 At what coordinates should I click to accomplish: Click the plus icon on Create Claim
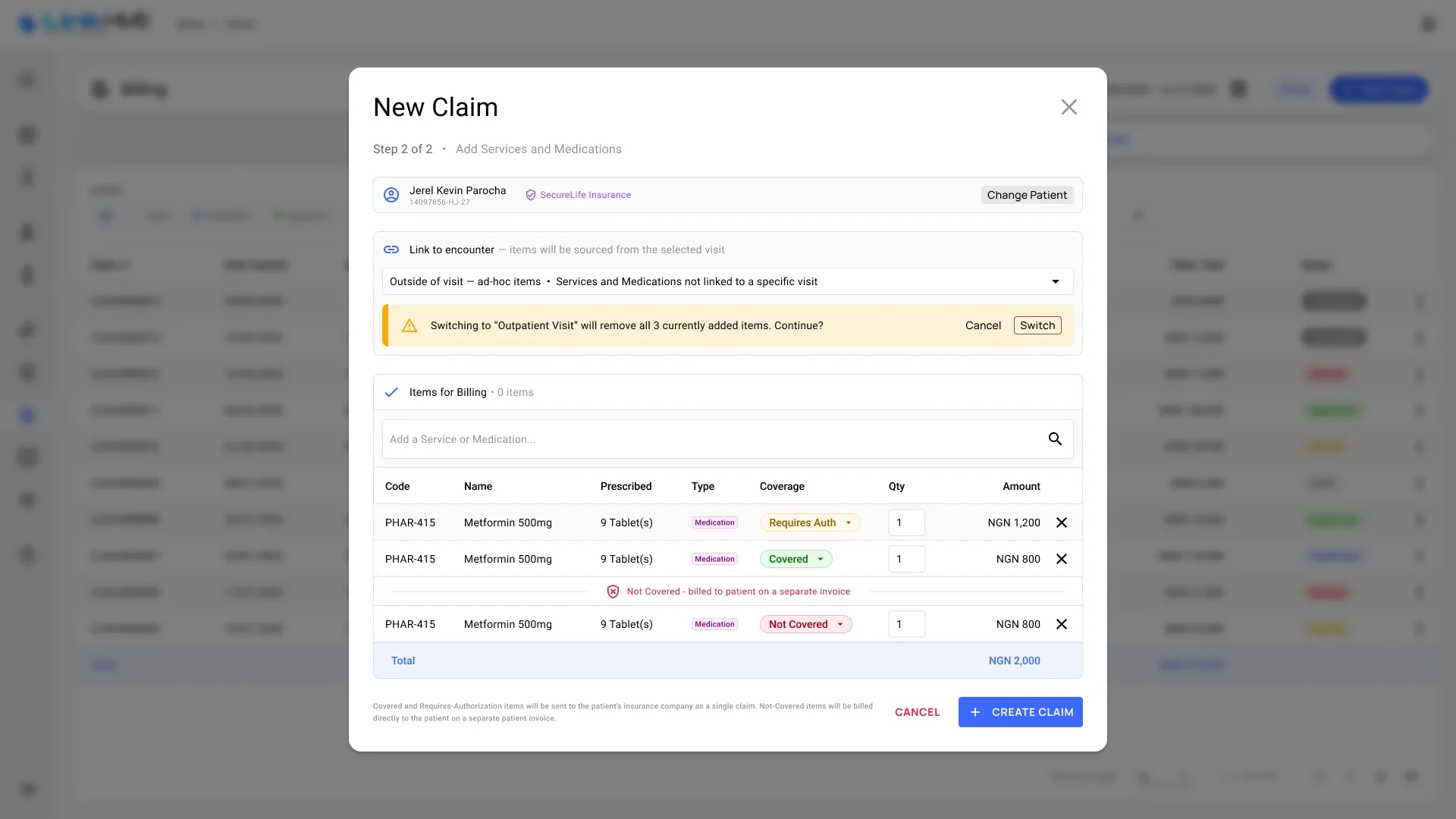pos(975,712)
